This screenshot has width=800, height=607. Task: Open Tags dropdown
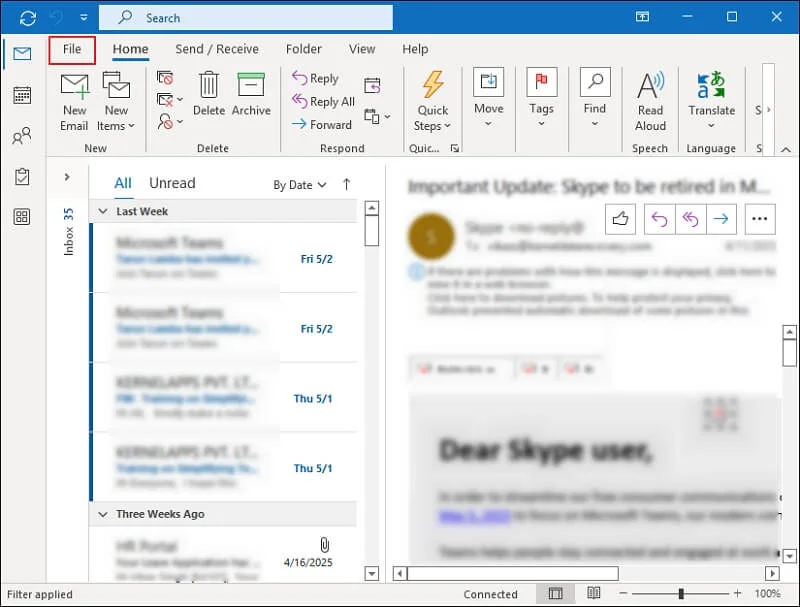tap(541, 98)
